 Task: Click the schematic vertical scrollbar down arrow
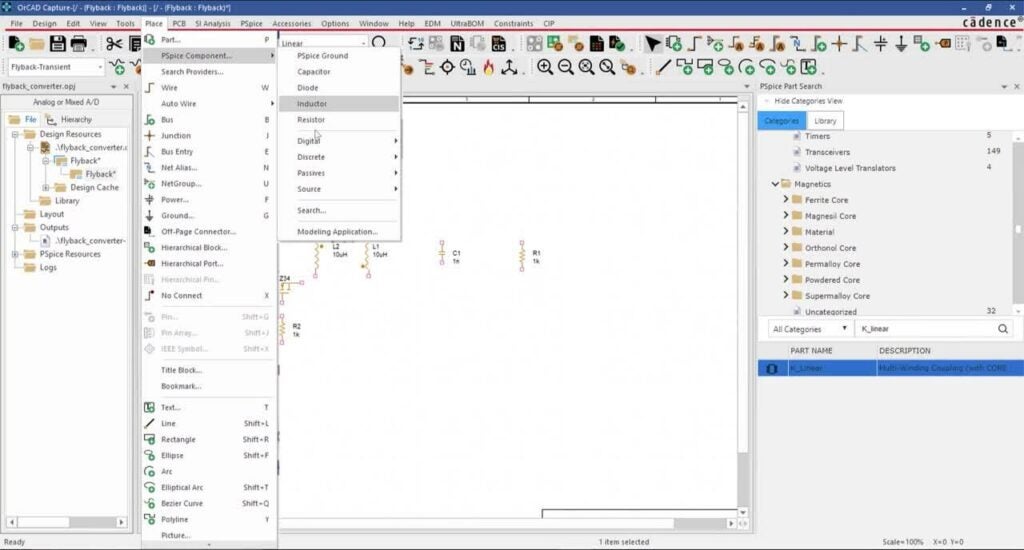click(743, 513)
